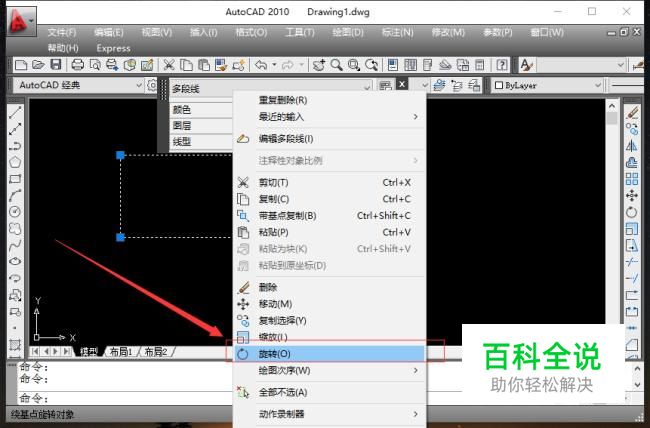This screenshot has height=428, width=650.
Task: Select the Arc draw tool
Action: [15, 195]
